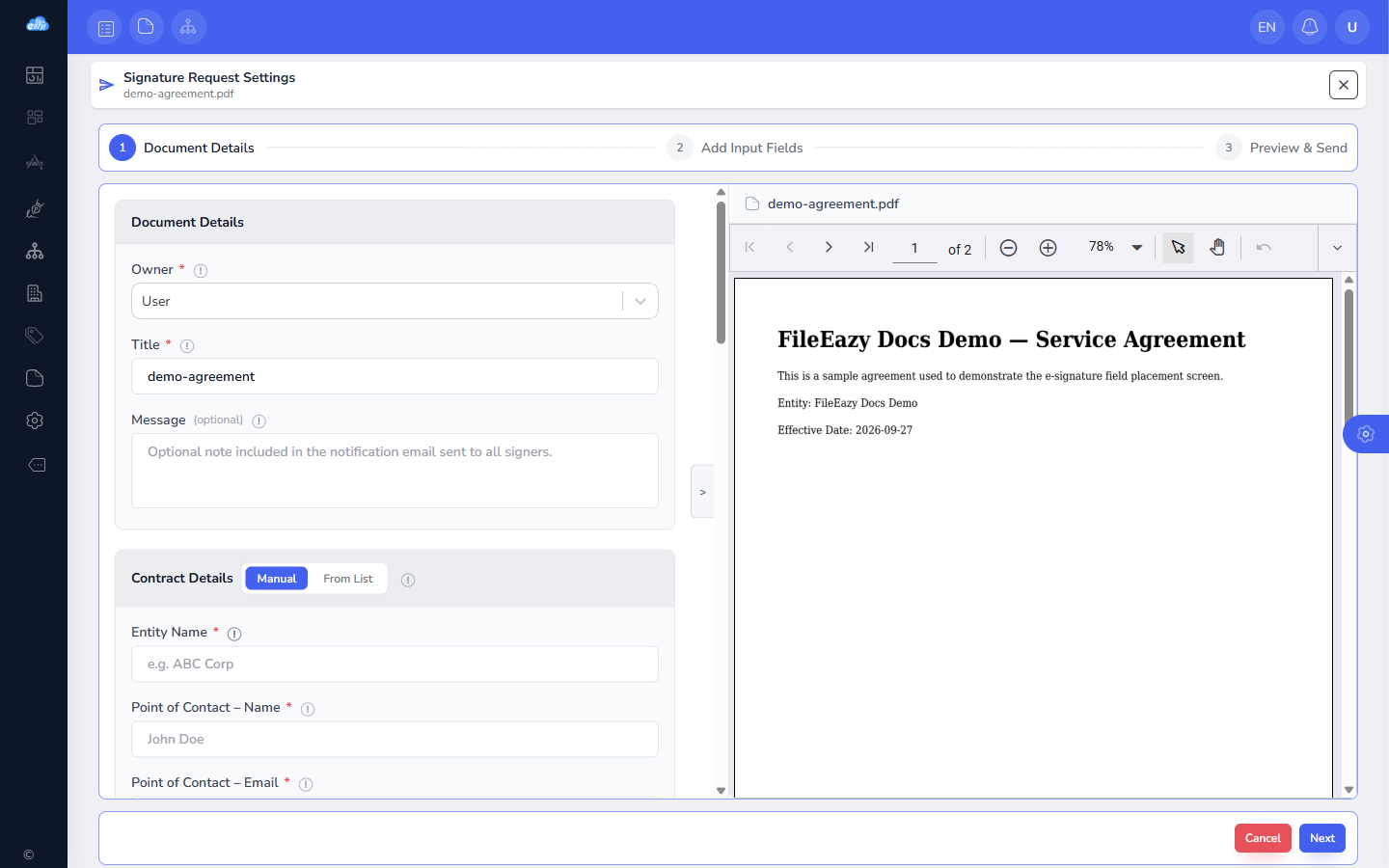Go to next page in PDF viewer
Screen dimensions: 1389x868
tap(829, 247)
